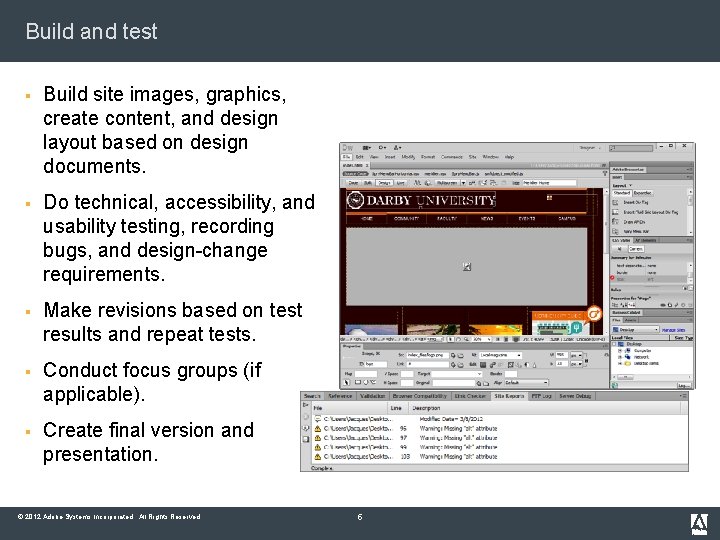Expand the Network node in Files

pos(619,357)
